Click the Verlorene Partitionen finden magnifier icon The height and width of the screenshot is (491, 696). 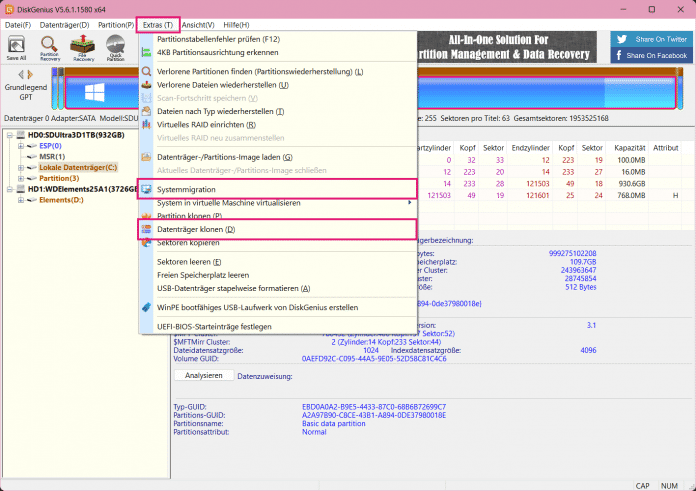tap(147, 72)
